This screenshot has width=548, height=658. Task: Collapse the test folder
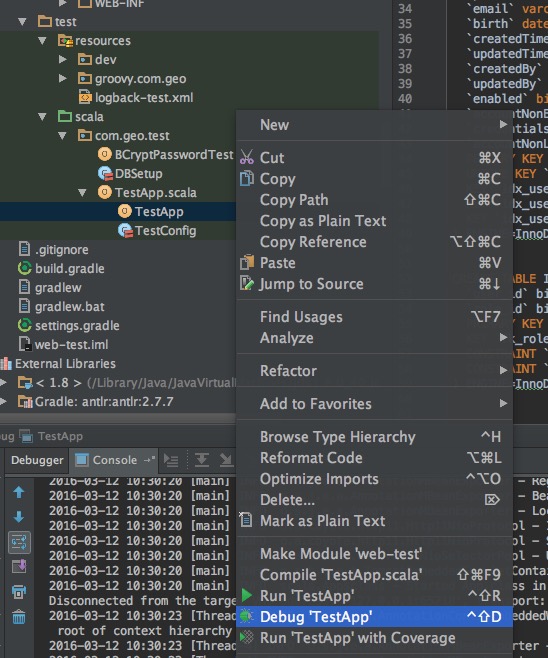click(x=22, y=21)
